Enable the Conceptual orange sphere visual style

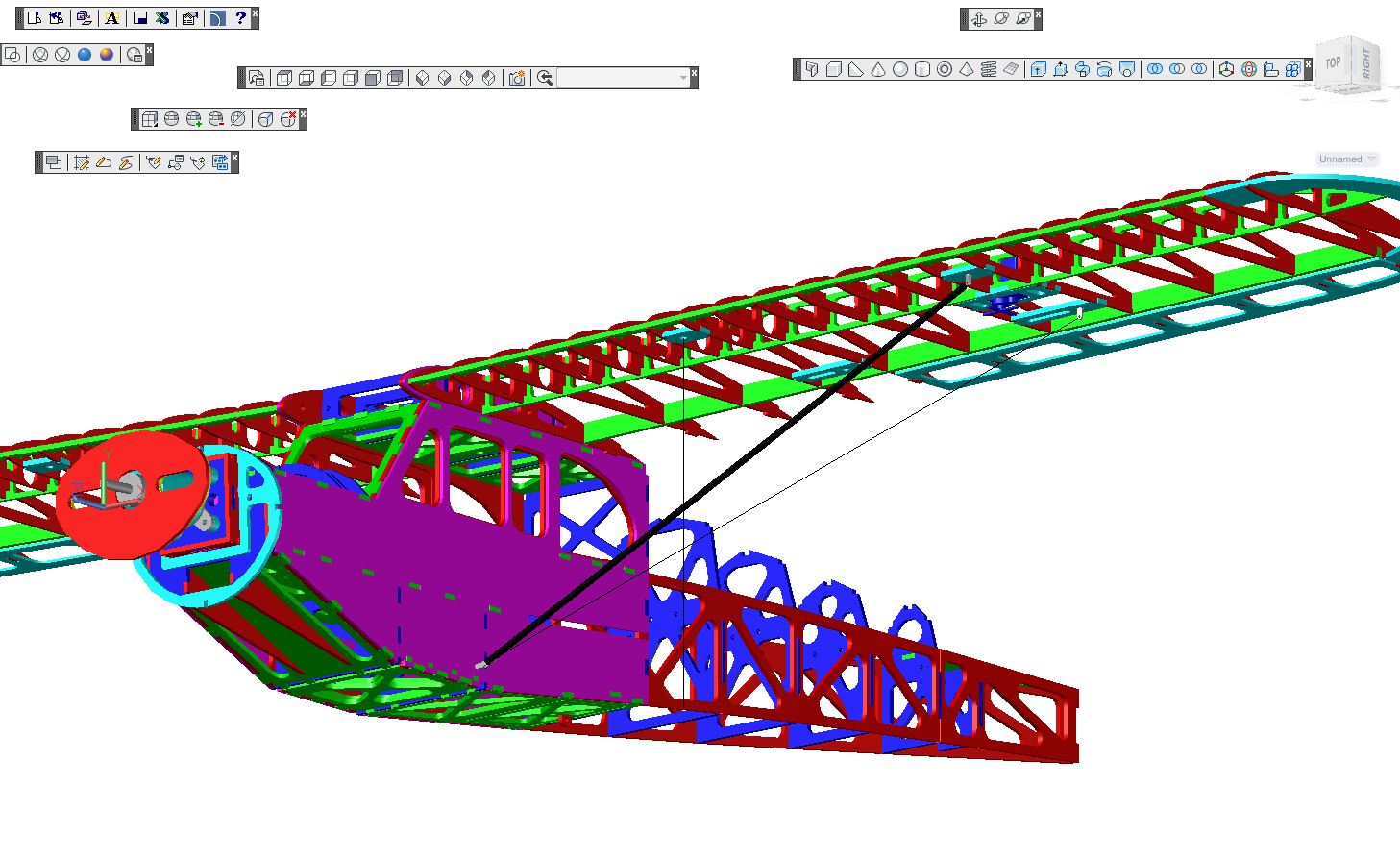pos(107,55)
